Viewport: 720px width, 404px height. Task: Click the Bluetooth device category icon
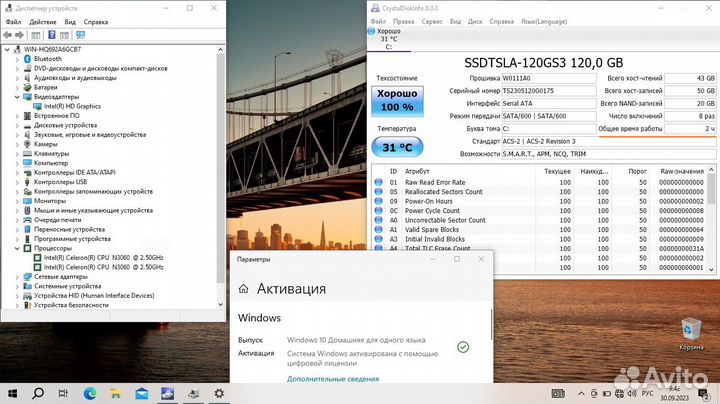pyautogui.click(x=28, y=59)
